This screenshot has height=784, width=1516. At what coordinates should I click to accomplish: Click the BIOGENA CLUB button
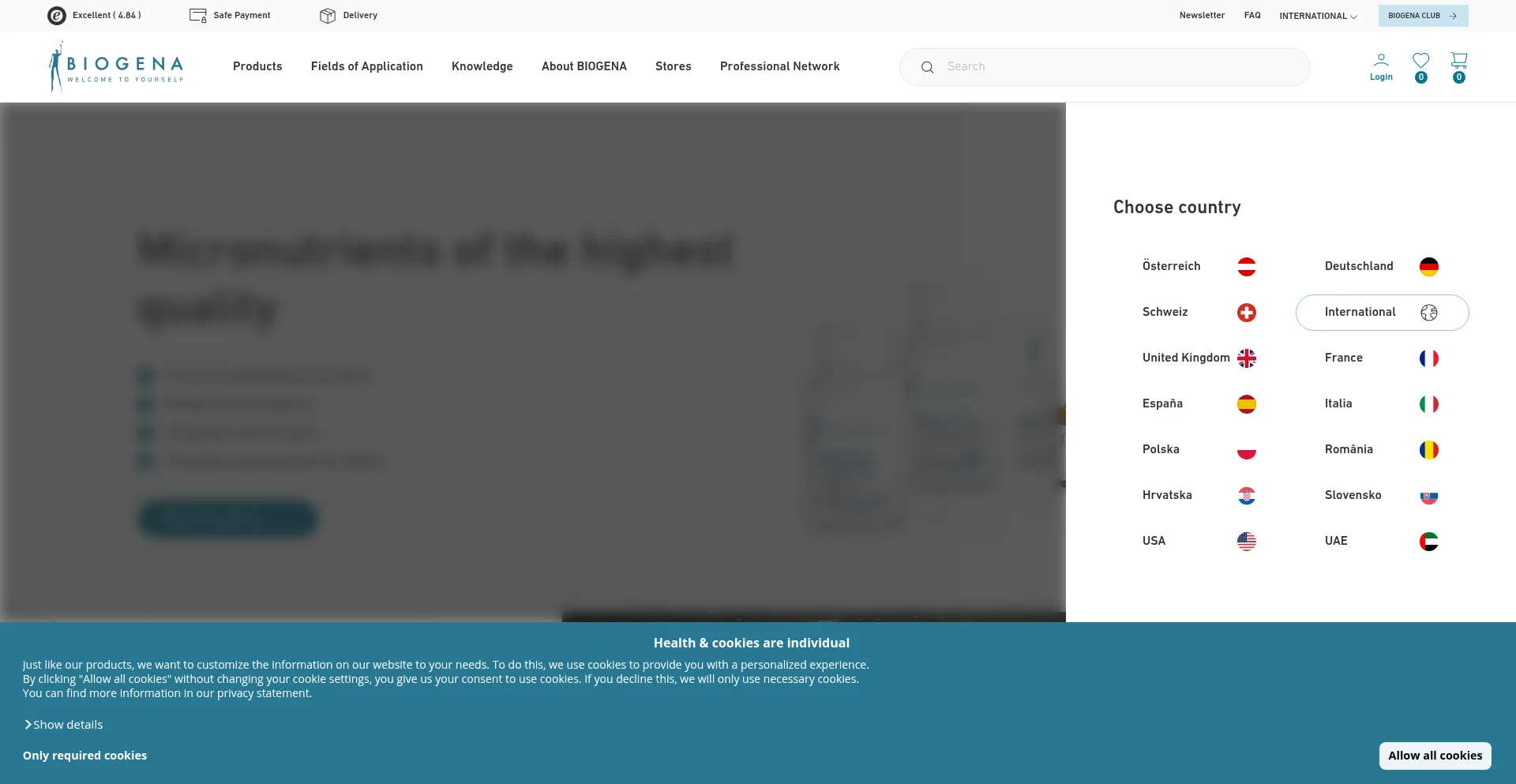click(x=1422, y=16)
